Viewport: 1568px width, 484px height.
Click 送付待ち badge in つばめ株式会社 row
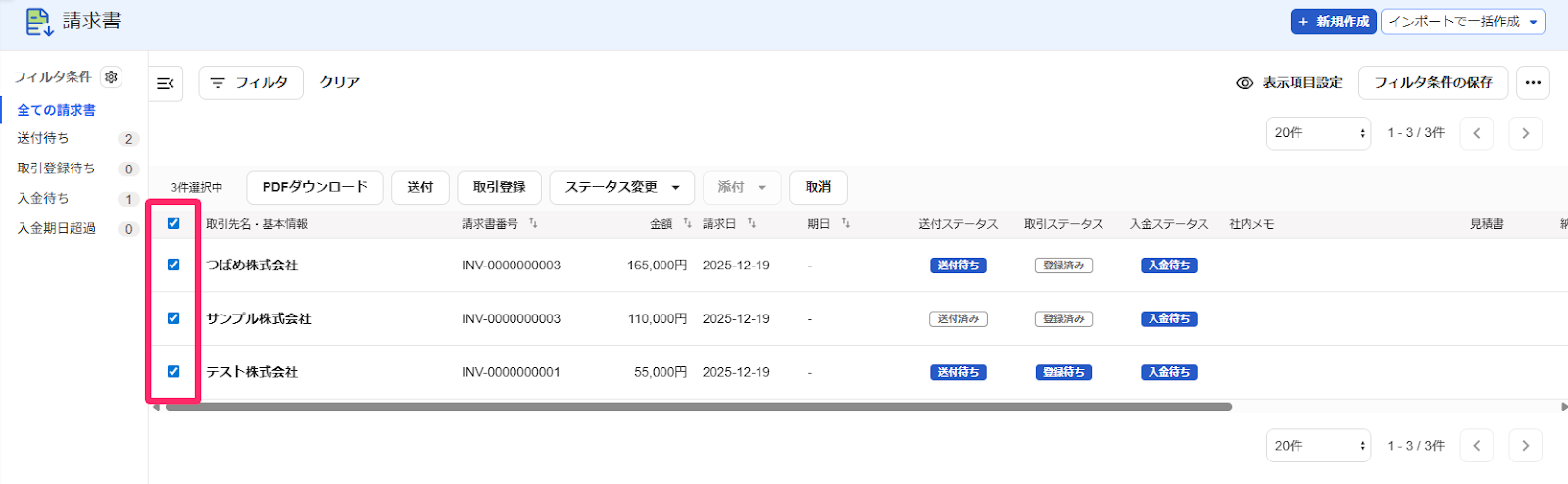point(958,266)
